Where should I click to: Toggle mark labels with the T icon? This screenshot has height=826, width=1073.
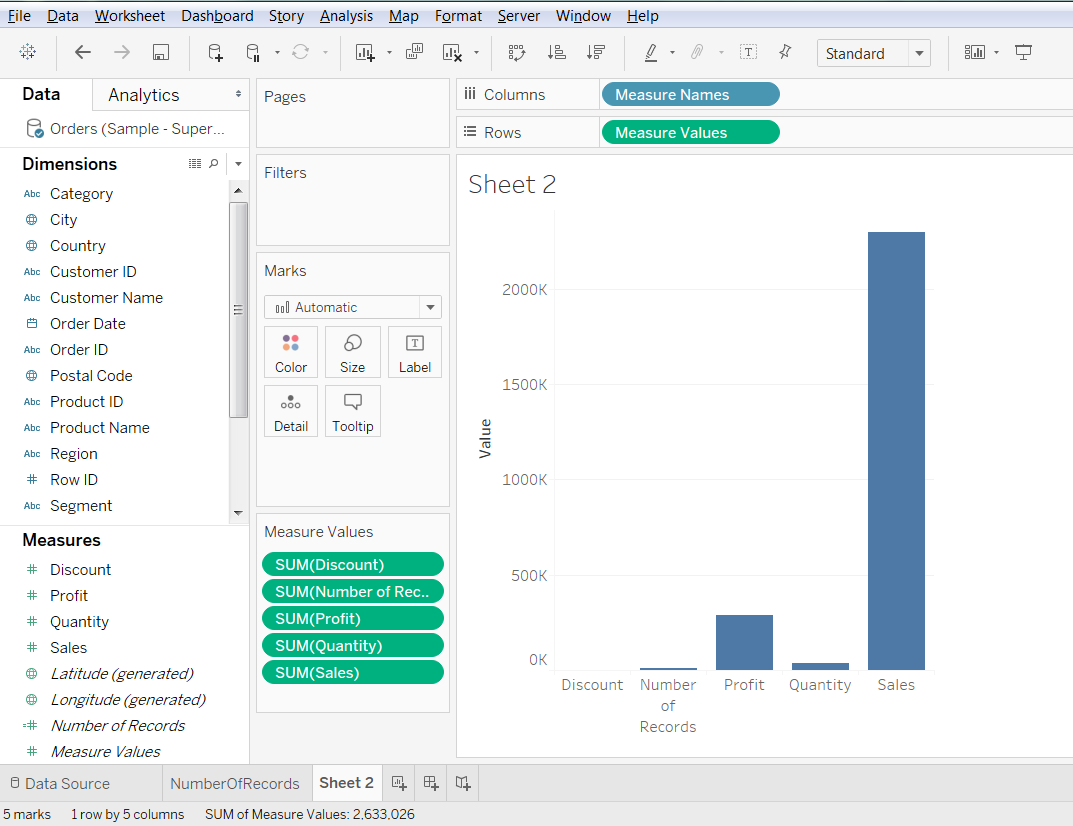pyautogui.click(x=748, y=53)
